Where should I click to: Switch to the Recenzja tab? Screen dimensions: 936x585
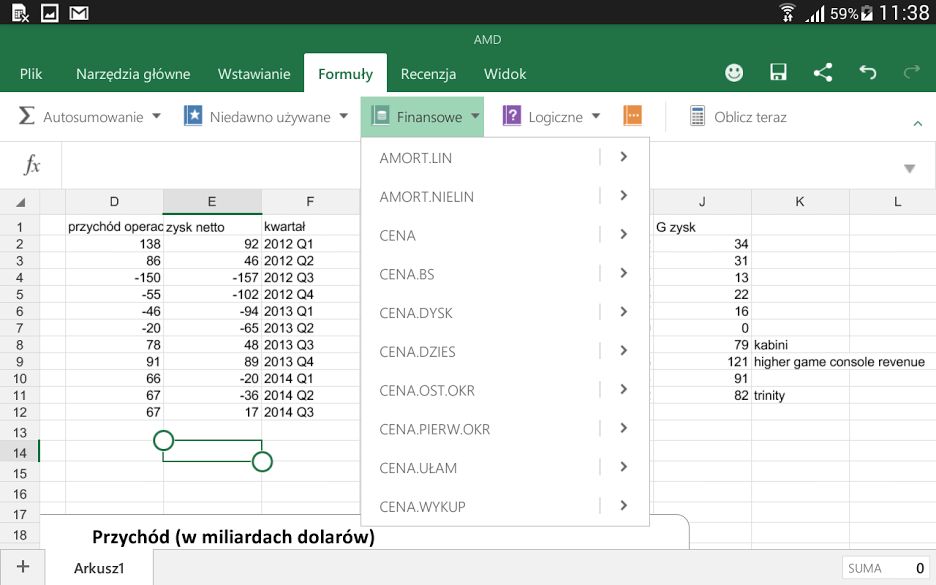[428, 73]
